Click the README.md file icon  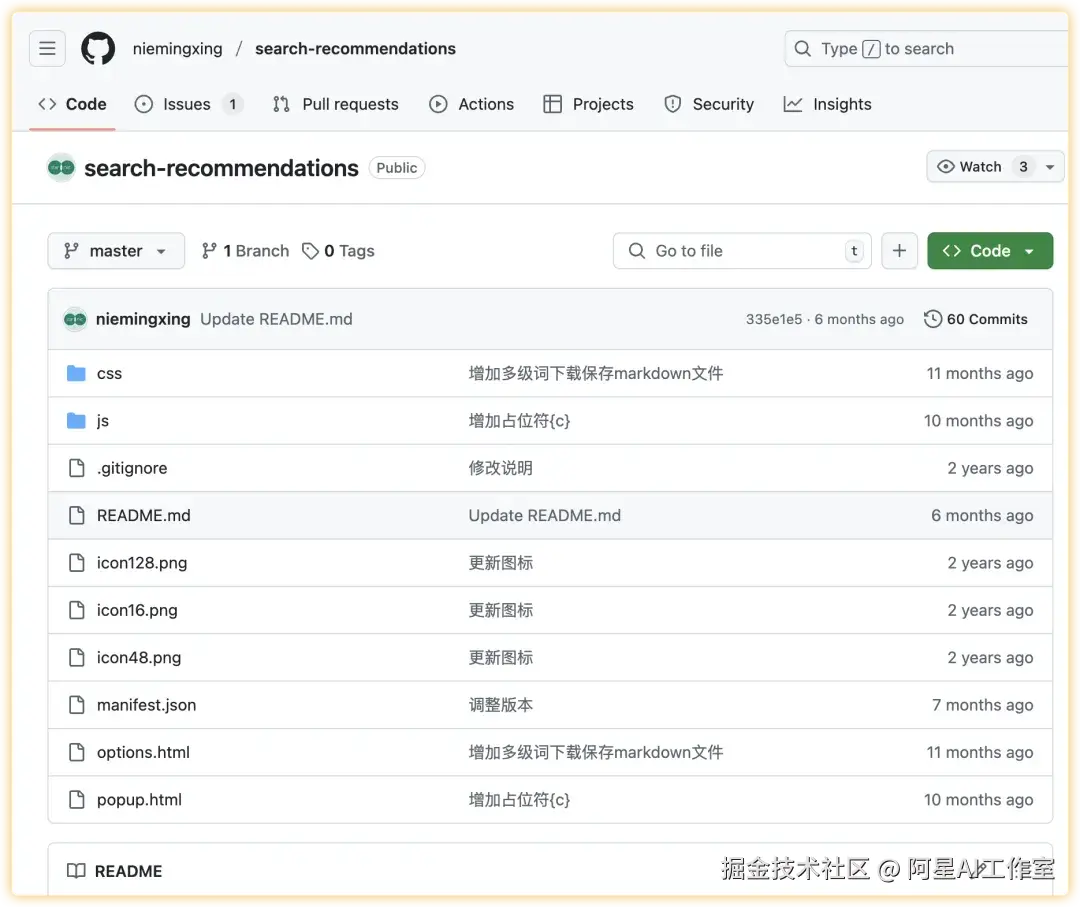coord(76,515)
